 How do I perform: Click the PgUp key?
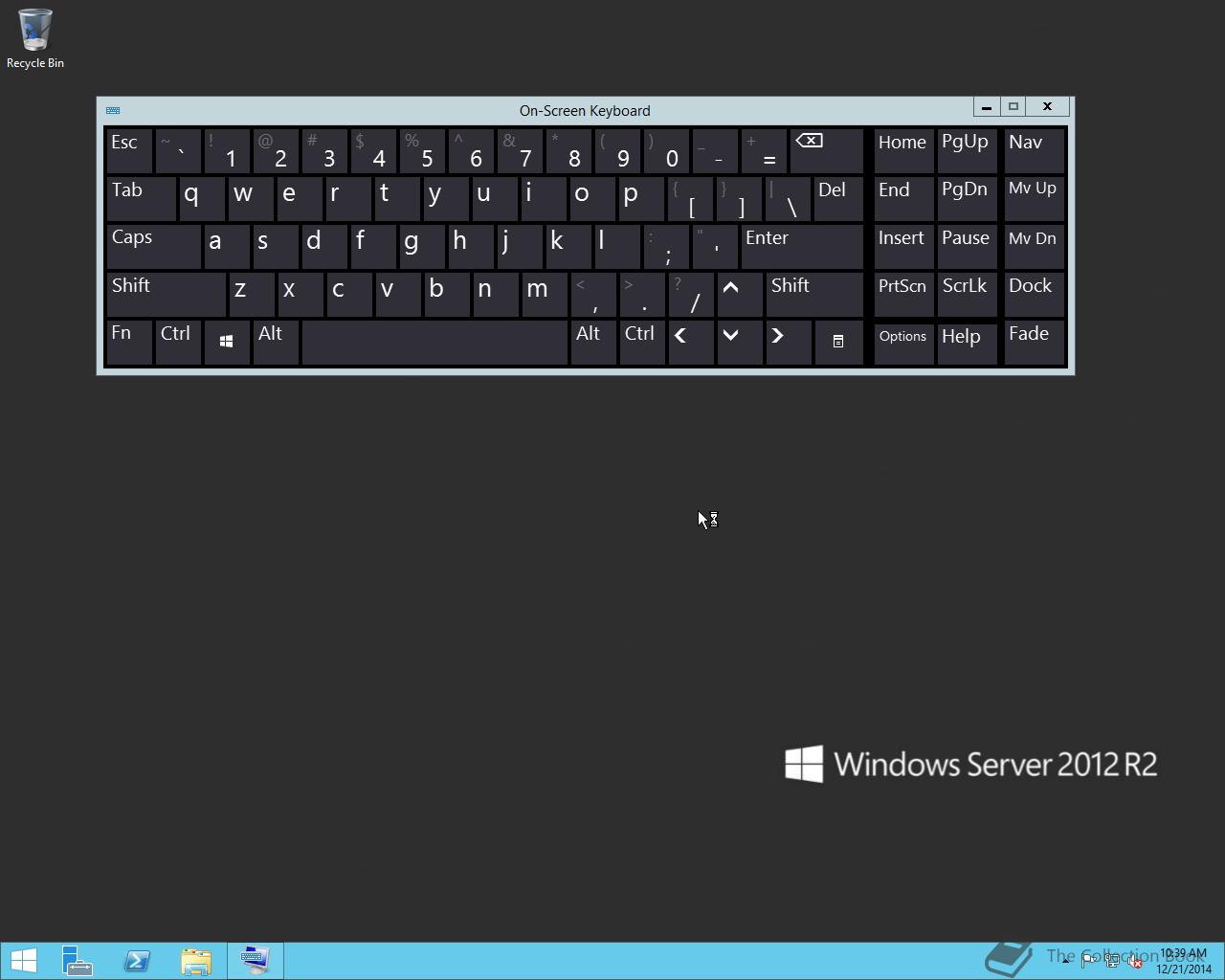(x=967, y=151)
